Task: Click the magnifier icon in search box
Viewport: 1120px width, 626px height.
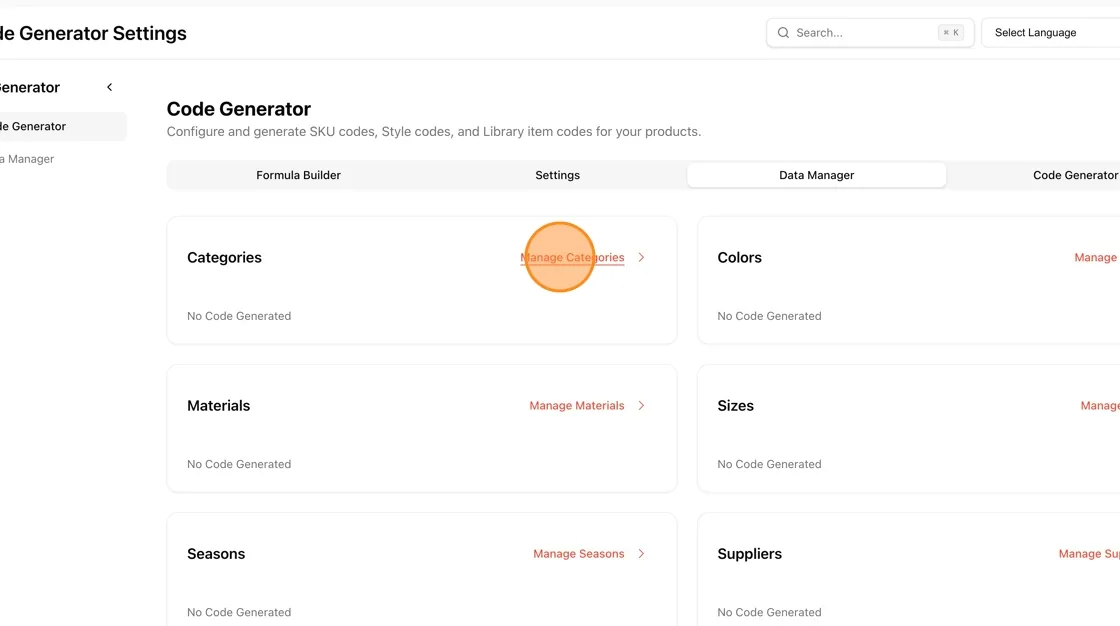Action: [x=784, y=33]
